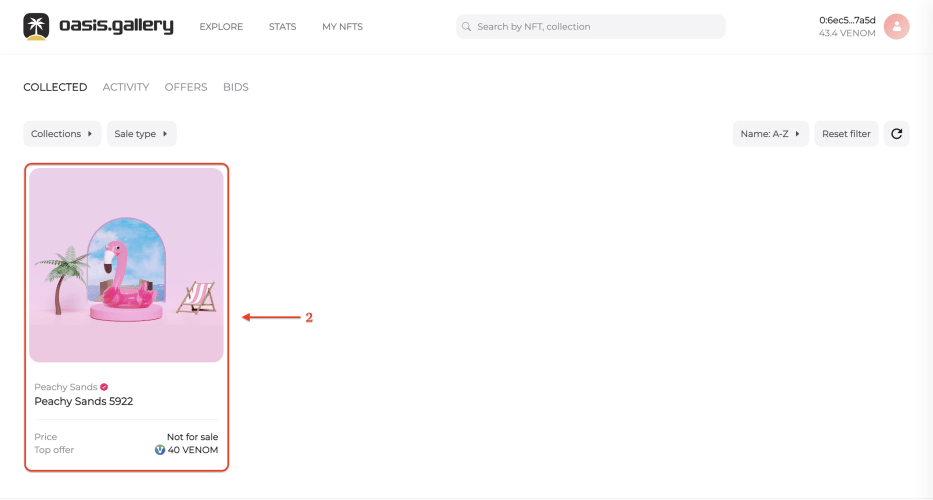
Task: Click wallet address 0:6ec5...7a5d
Action: 847,20
